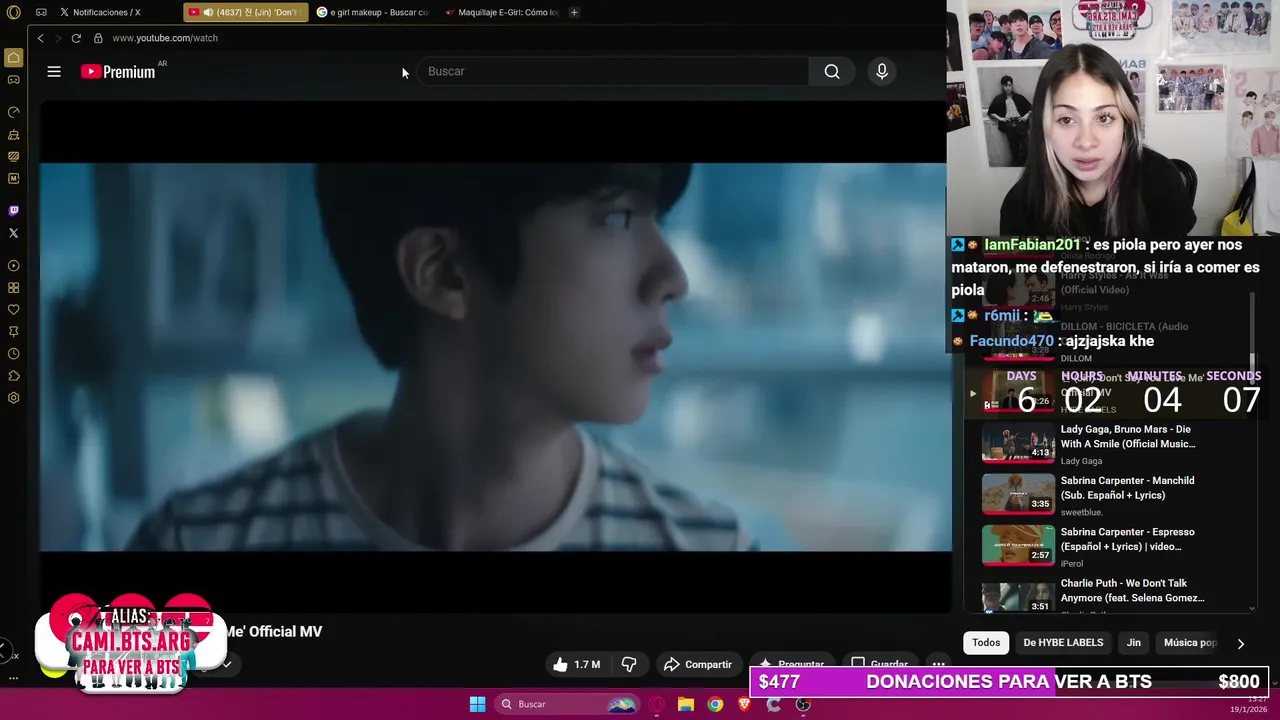Viewport: 1280px width, 720px height.
Task: Select the Todos filter chip
Action: (986, 643)
